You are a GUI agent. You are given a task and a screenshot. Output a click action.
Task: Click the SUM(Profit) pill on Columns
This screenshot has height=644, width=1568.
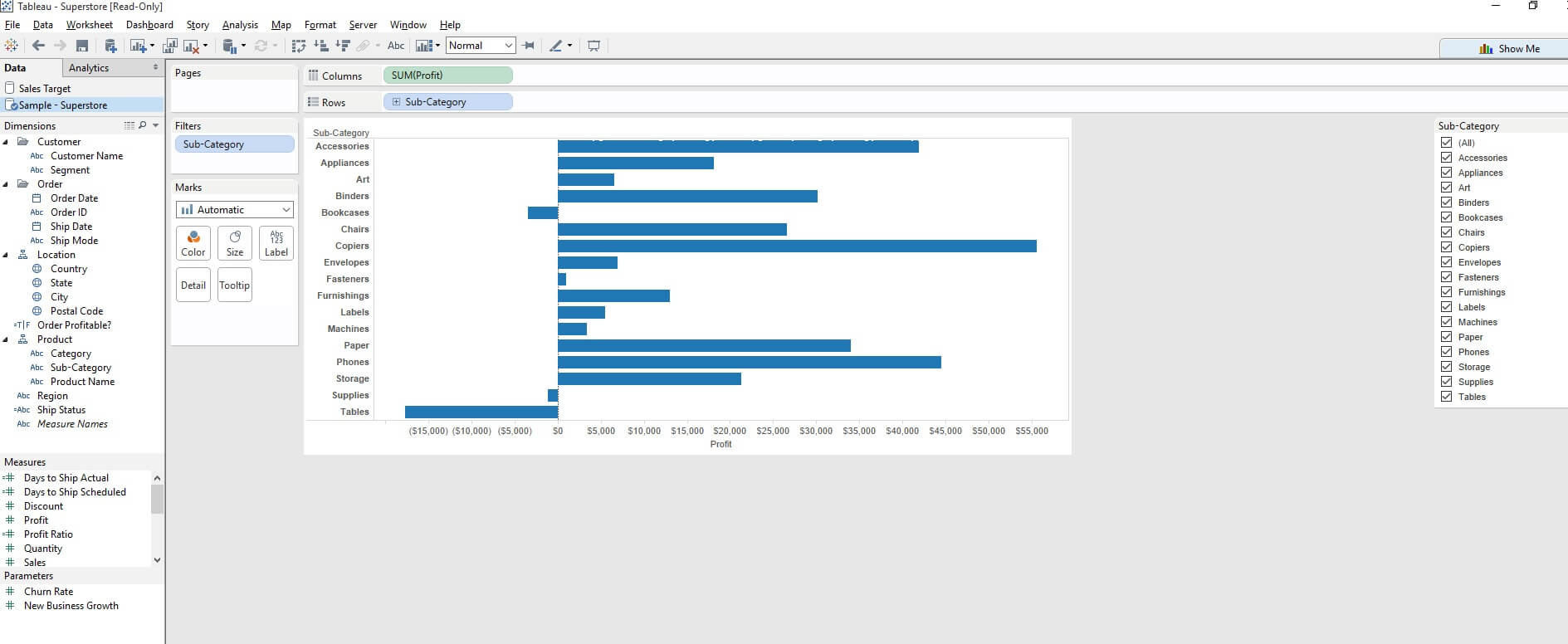(448, 76)
